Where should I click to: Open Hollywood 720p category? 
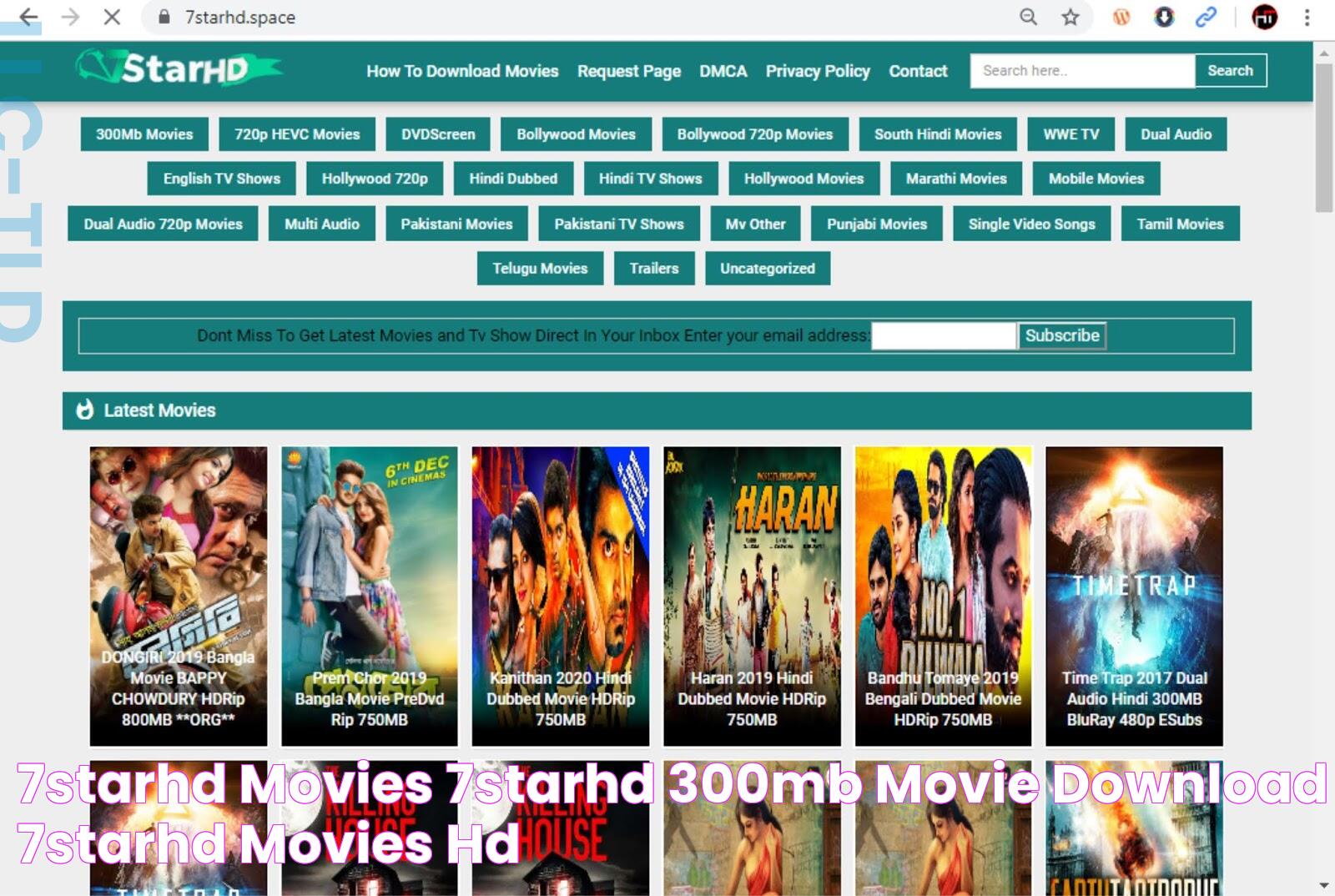(375, 179)
